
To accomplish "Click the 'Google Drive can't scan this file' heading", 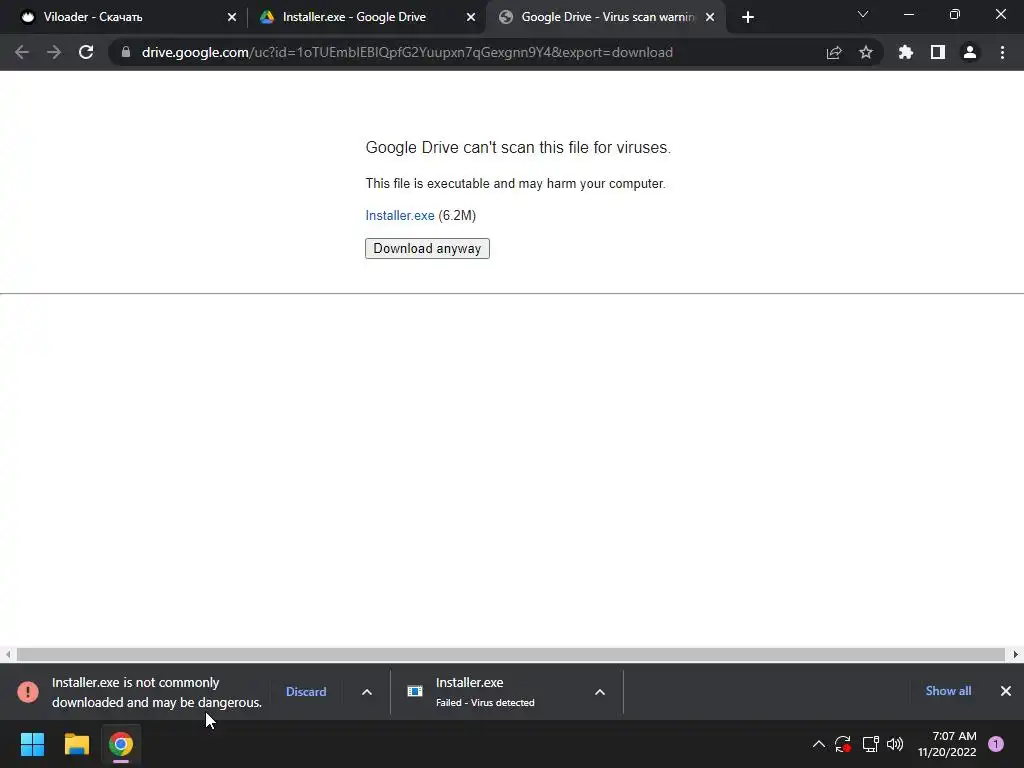I will point(518,148).
